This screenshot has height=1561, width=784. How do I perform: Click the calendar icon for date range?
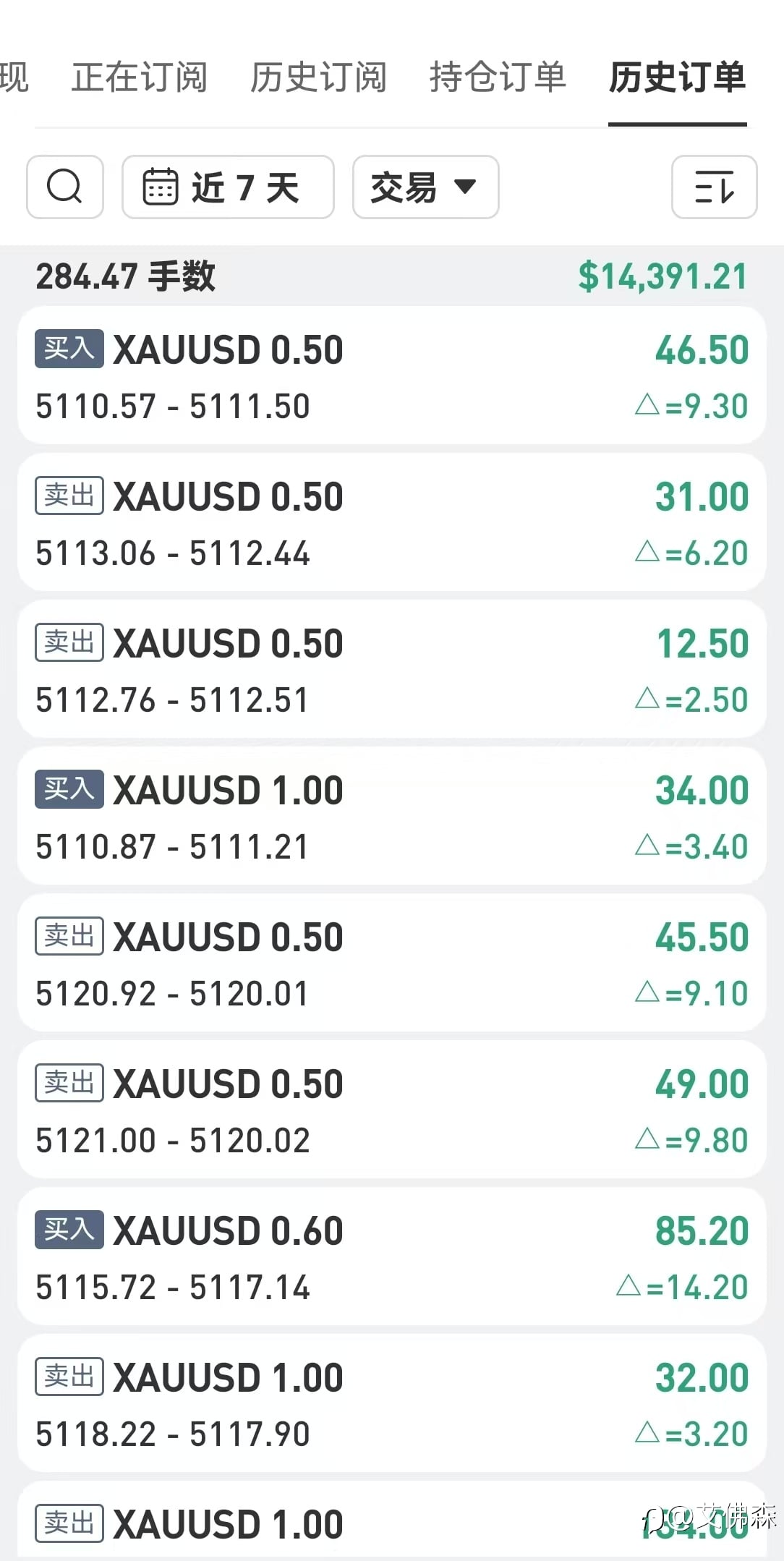pyautogui.click(x=160, y=187)
